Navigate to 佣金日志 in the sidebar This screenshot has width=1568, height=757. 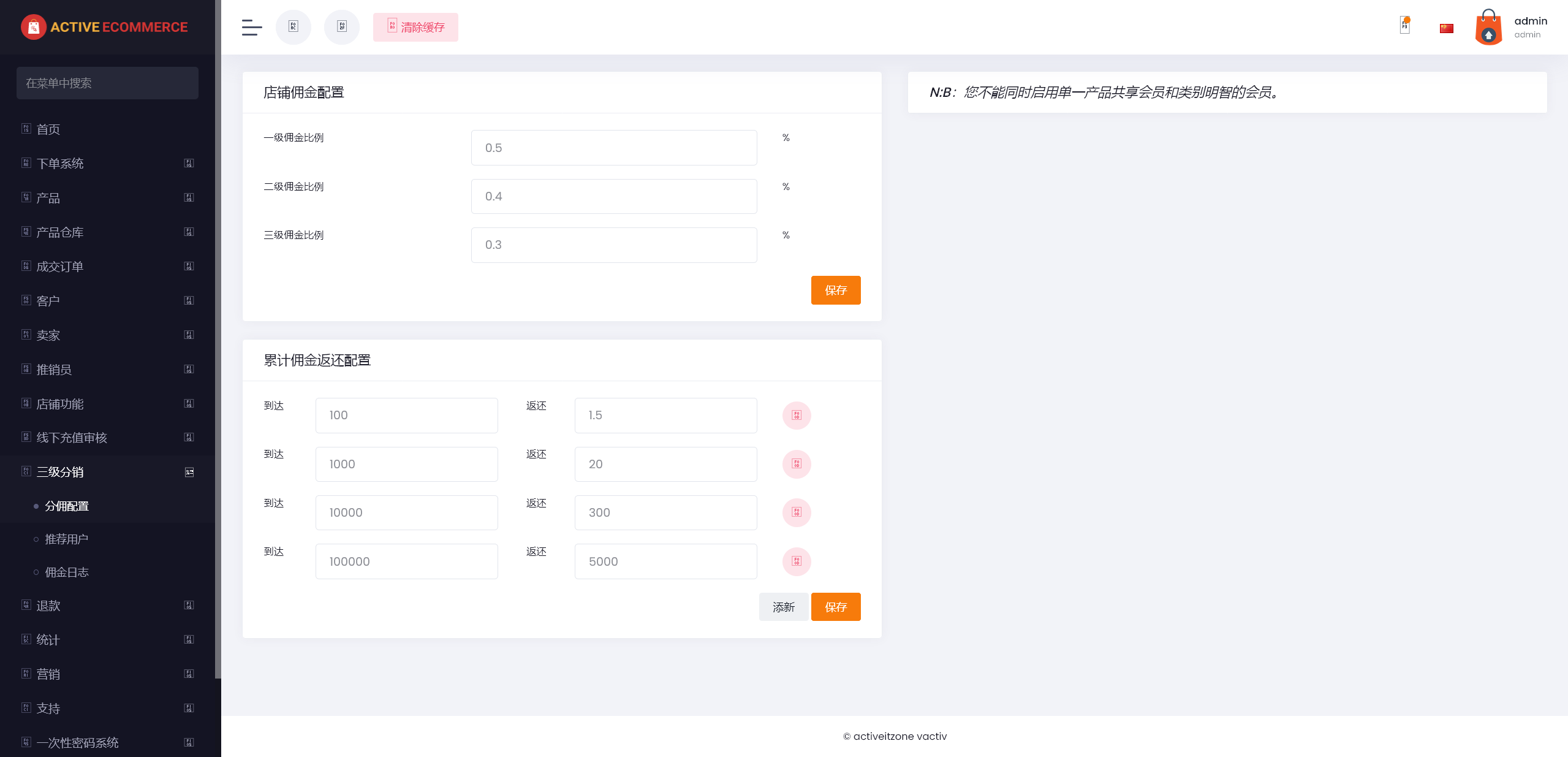[x=67, y=571]
